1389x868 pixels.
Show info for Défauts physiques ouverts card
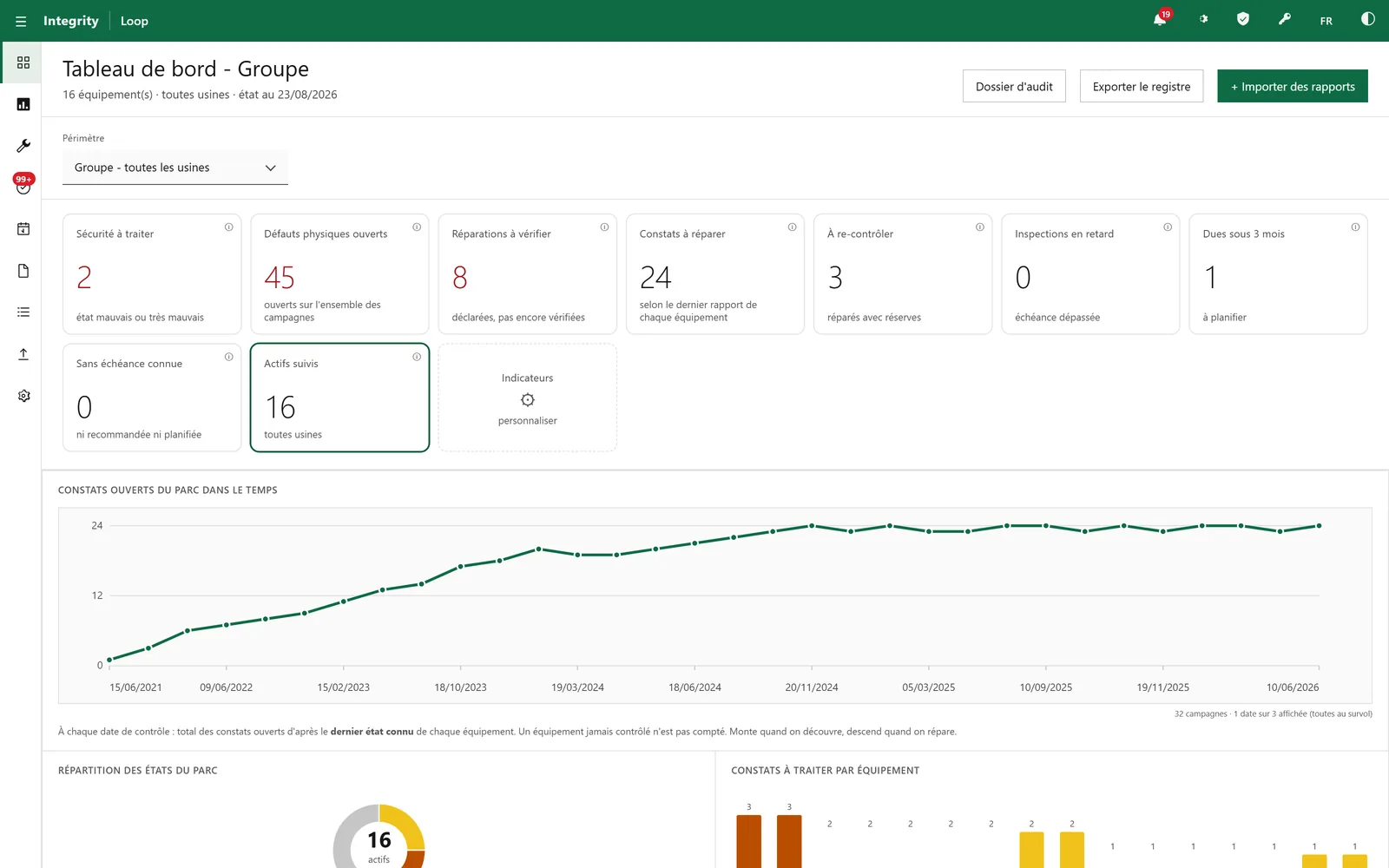coord(417,227)
